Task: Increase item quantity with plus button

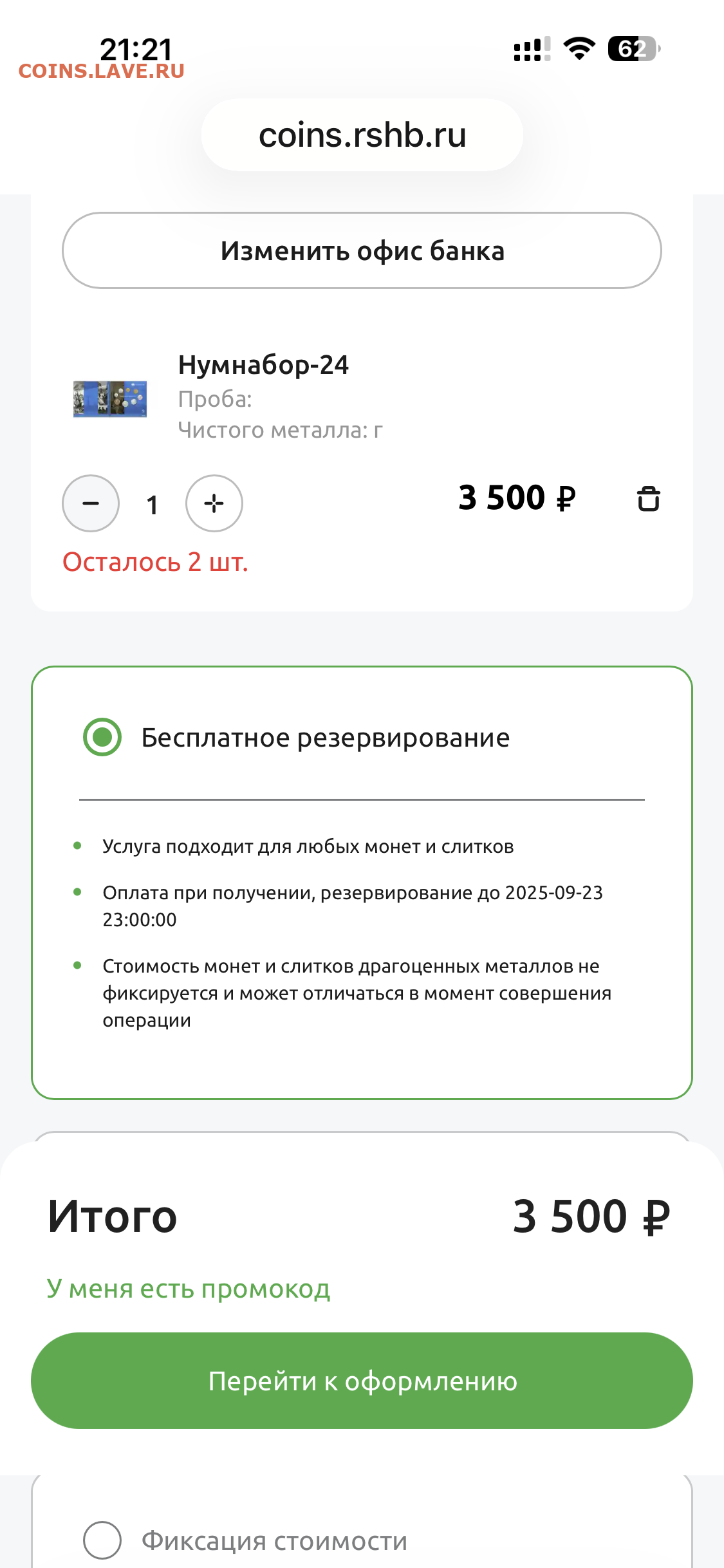Action: click(x=214, y=503)
